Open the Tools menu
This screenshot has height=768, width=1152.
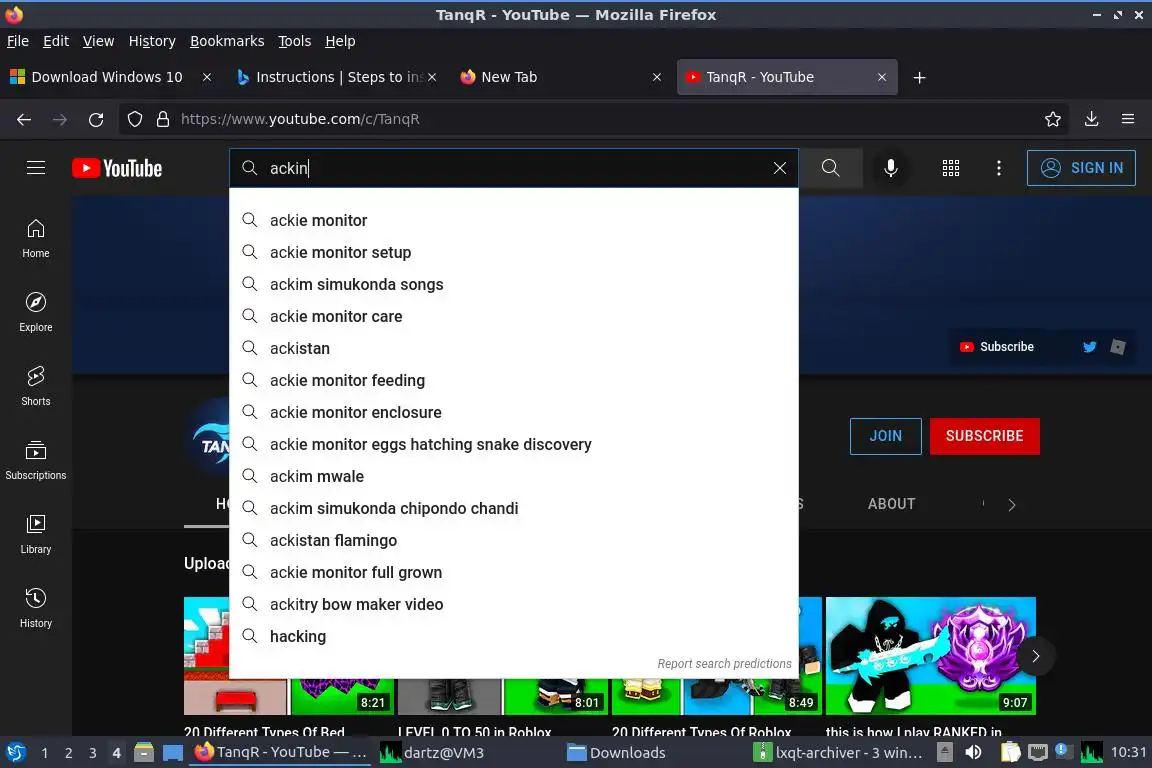[x=295, y=41]
